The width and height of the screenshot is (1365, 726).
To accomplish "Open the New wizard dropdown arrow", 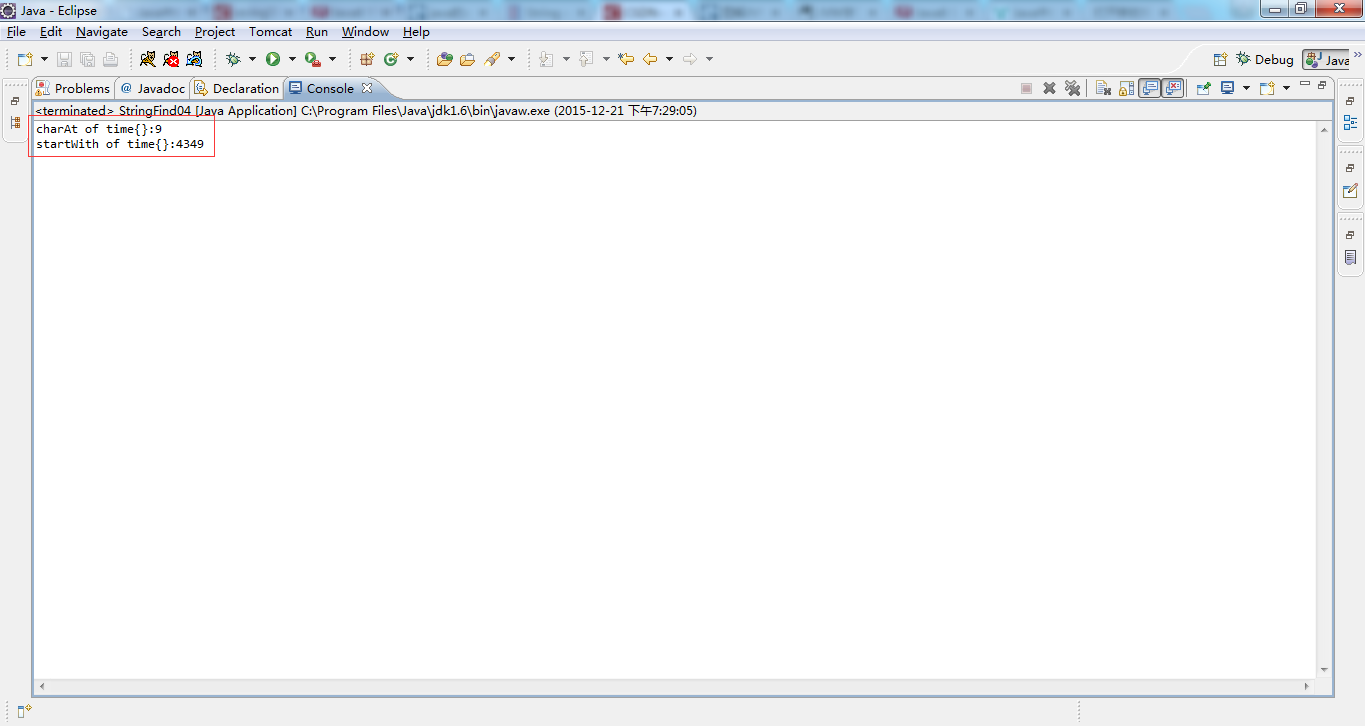I will (x=44, y=59).
